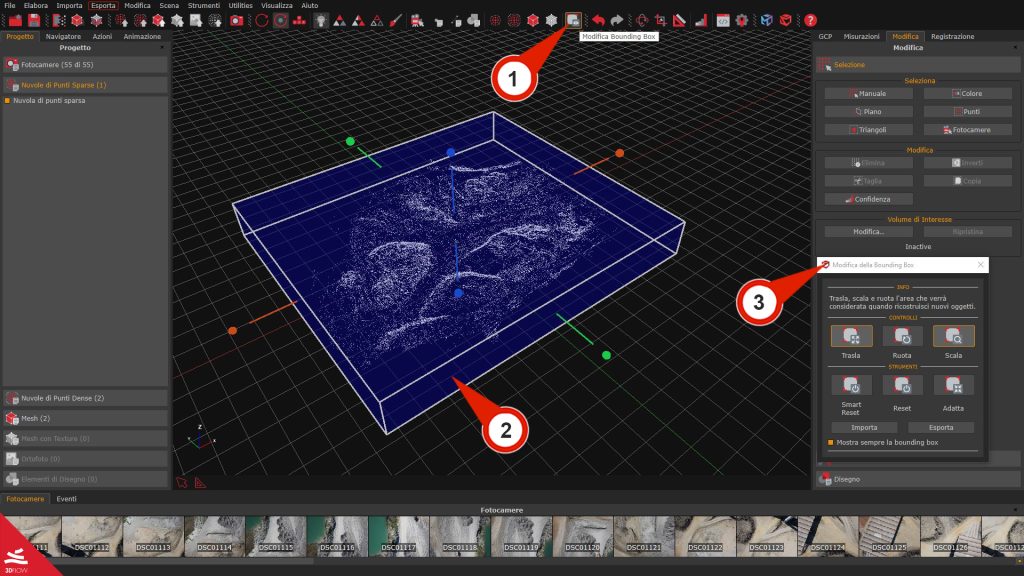
Task: Click the Esporta button in bounding box dialog
Action: [x=941, y=428]
